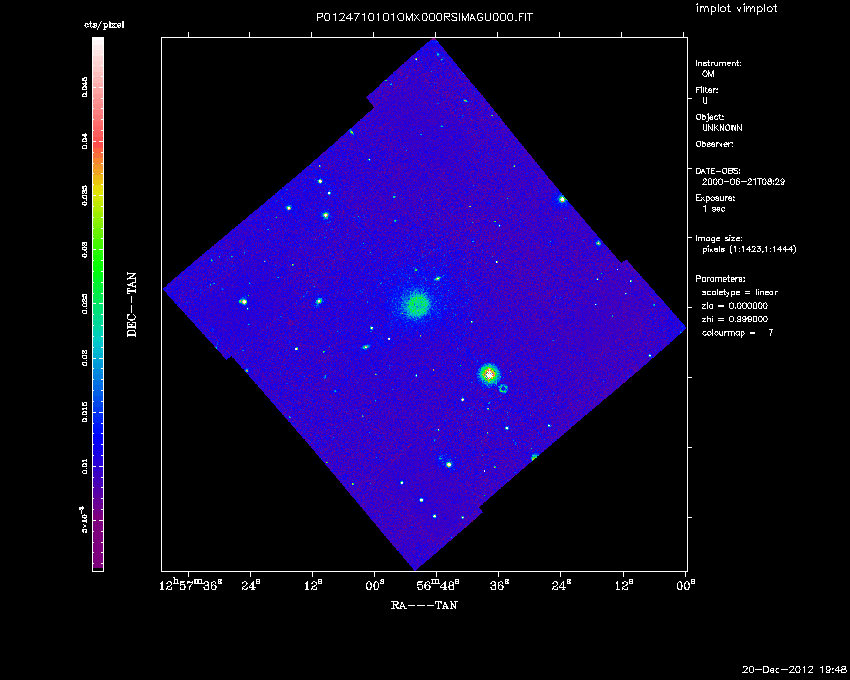Click the 0.045 colorbar tick label

point(85,87)
